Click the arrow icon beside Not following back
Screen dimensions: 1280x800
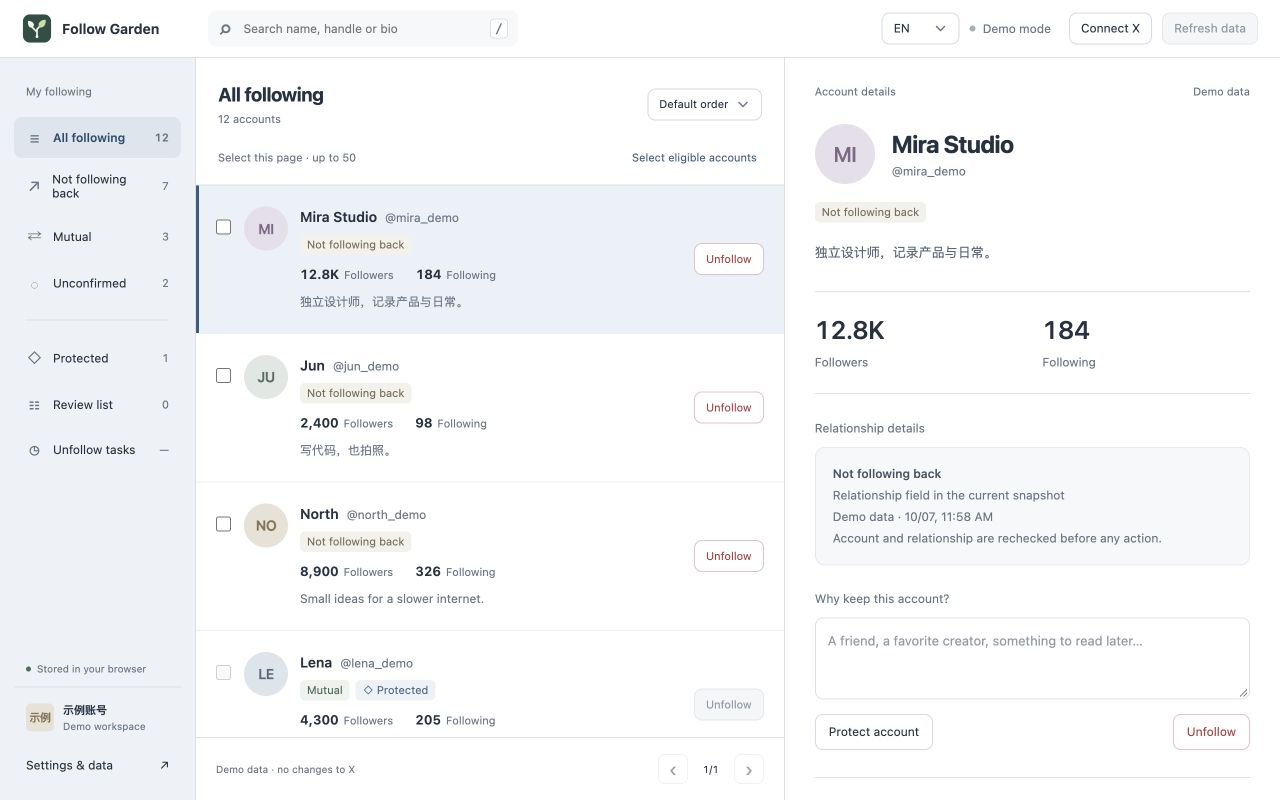coord(34,186)
